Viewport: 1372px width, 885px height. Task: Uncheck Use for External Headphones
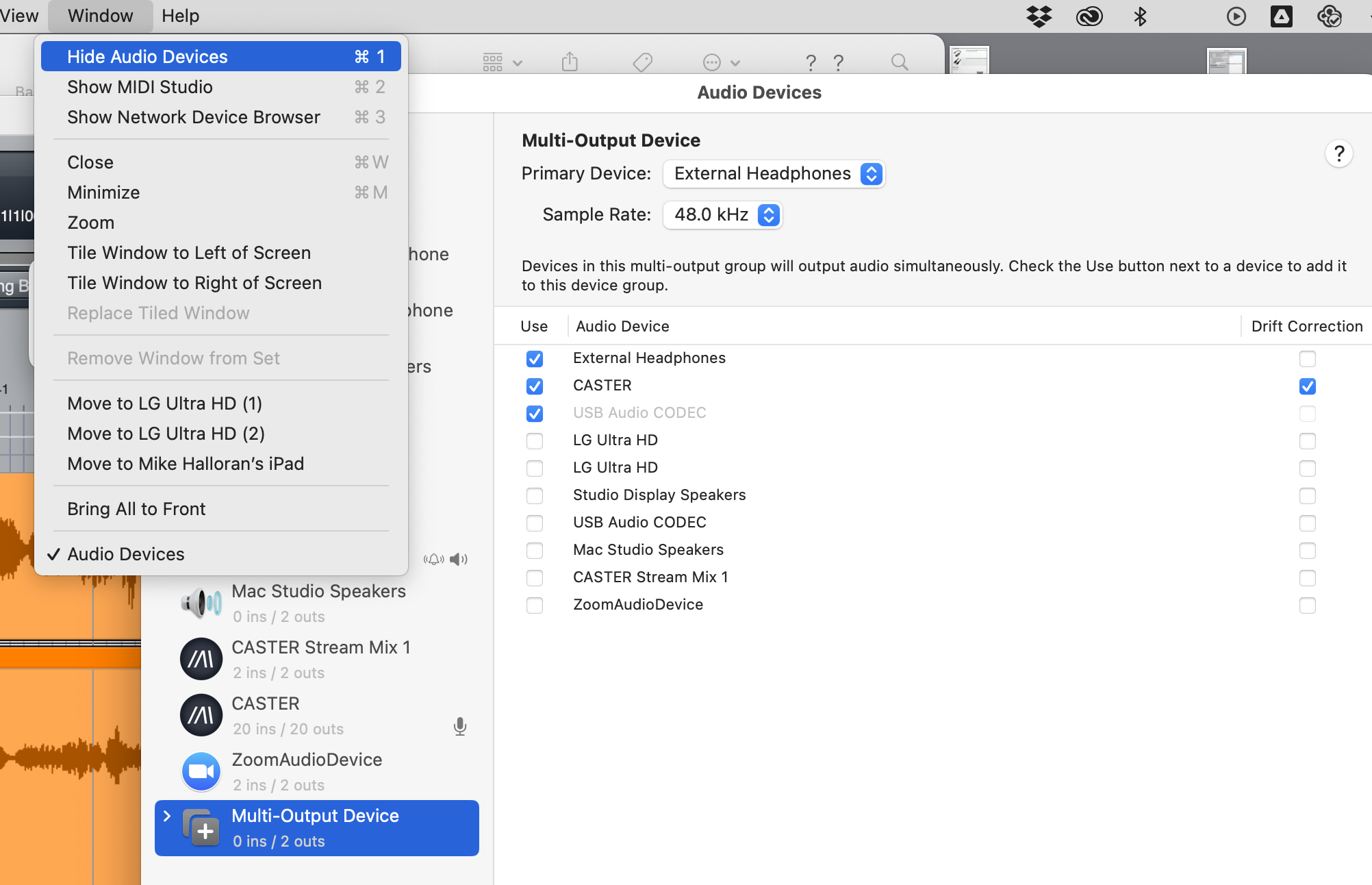[535, 358]
